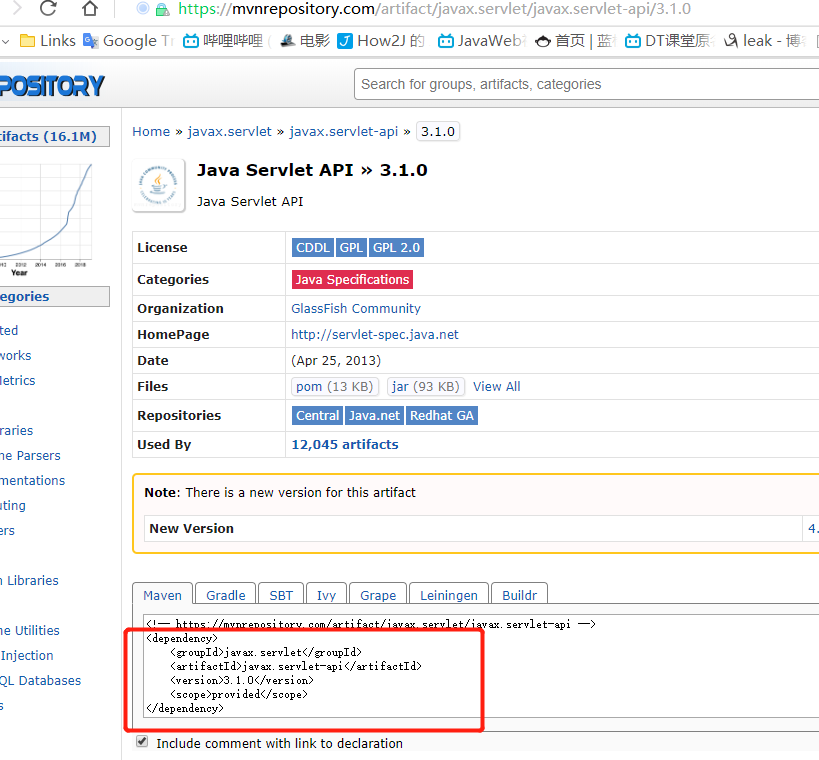Viewport: 819px width, 760px height.
Task: Go to the browser home page icon
Action: coord(90,8)
